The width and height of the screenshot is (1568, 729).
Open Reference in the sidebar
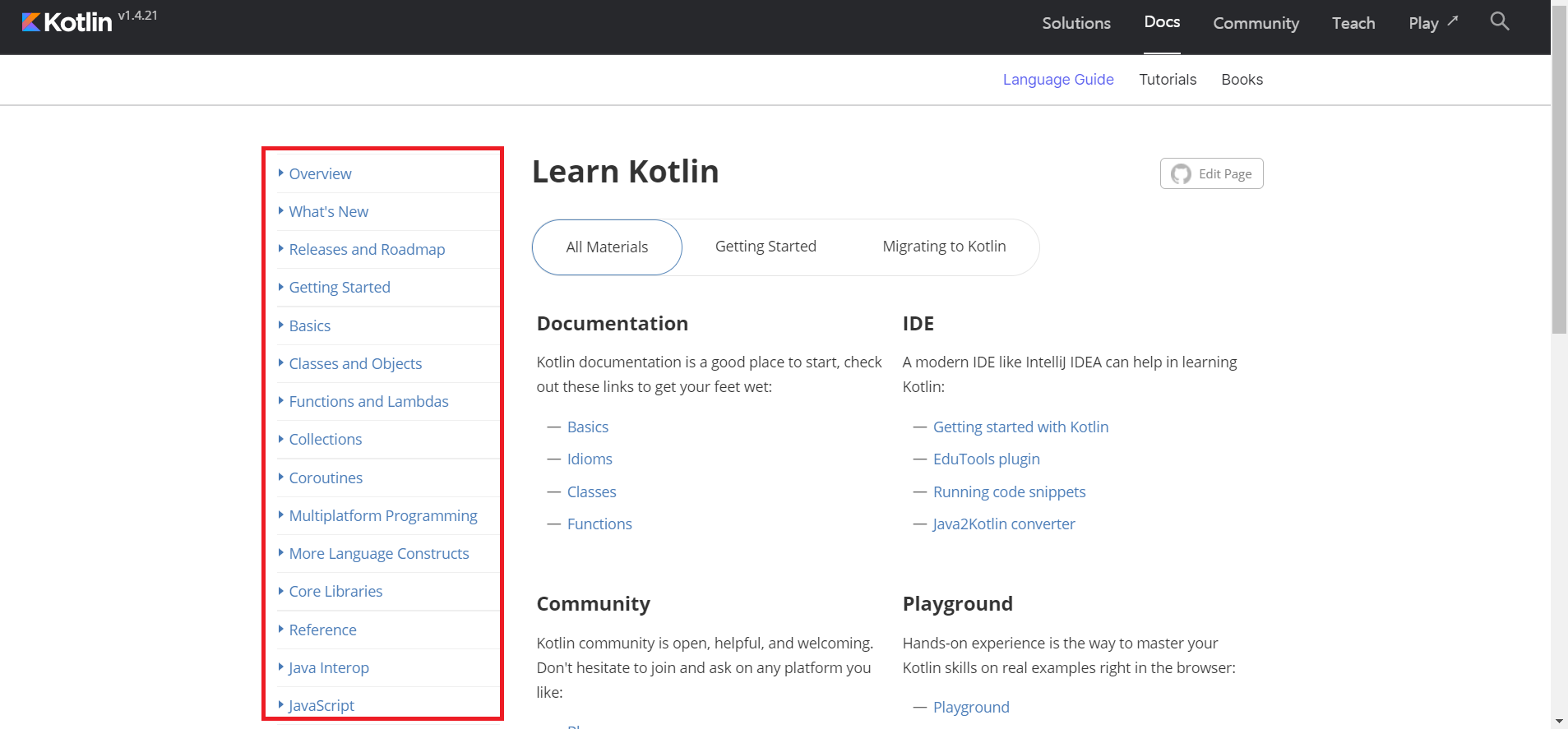322,630
